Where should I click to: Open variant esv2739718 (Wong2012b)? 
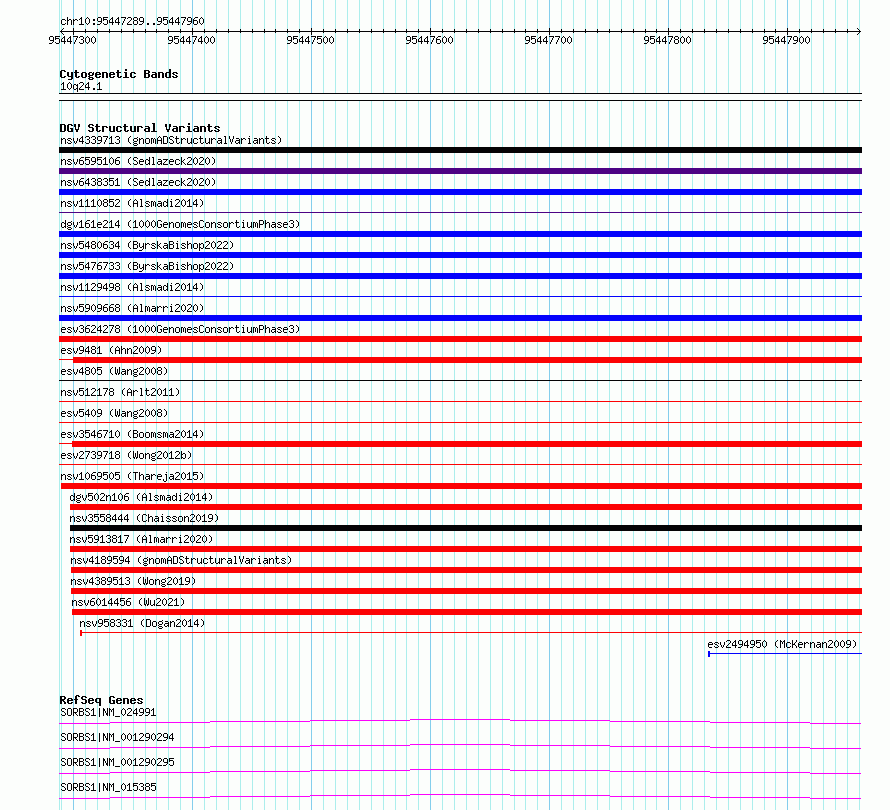126,455
